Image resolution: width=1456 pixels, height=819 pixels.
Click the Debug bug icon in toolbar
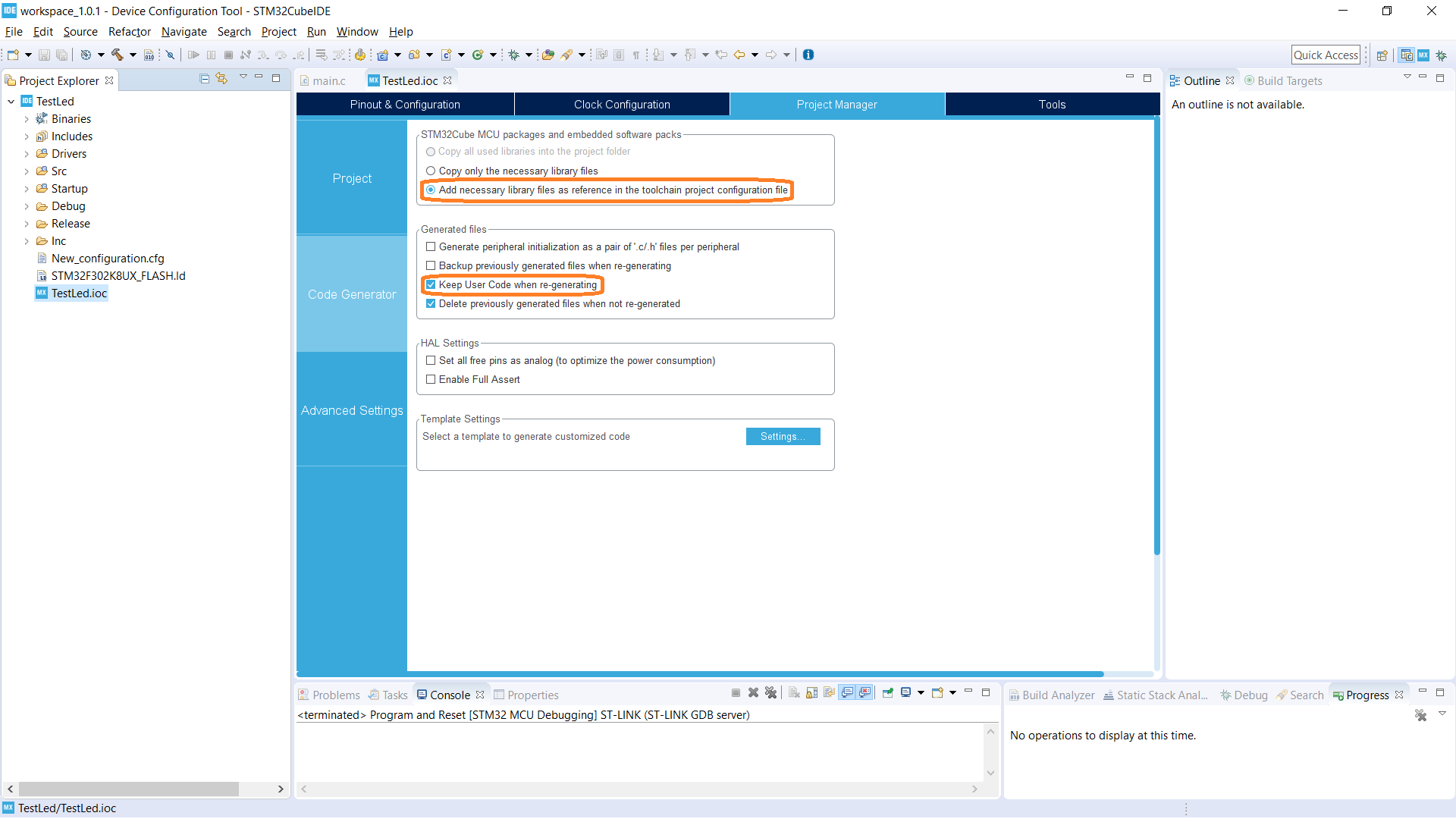[513, 55]
